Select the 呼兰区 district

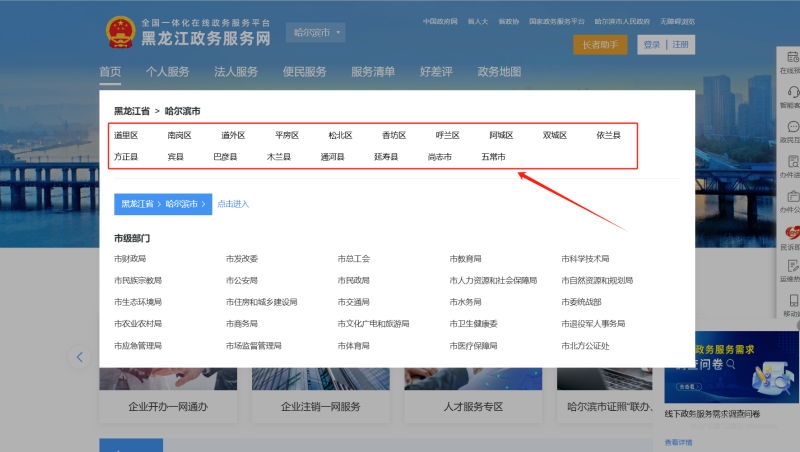447,135
